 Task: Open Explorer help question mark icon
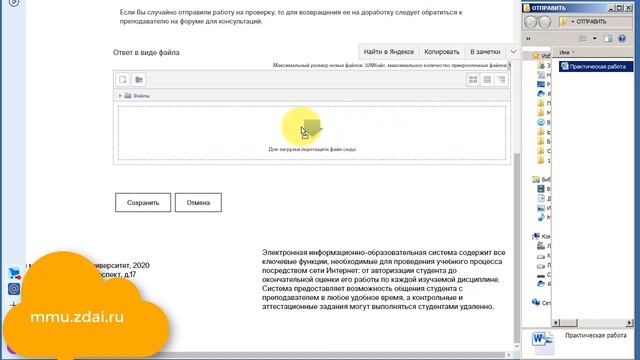[x=622, y=38]
